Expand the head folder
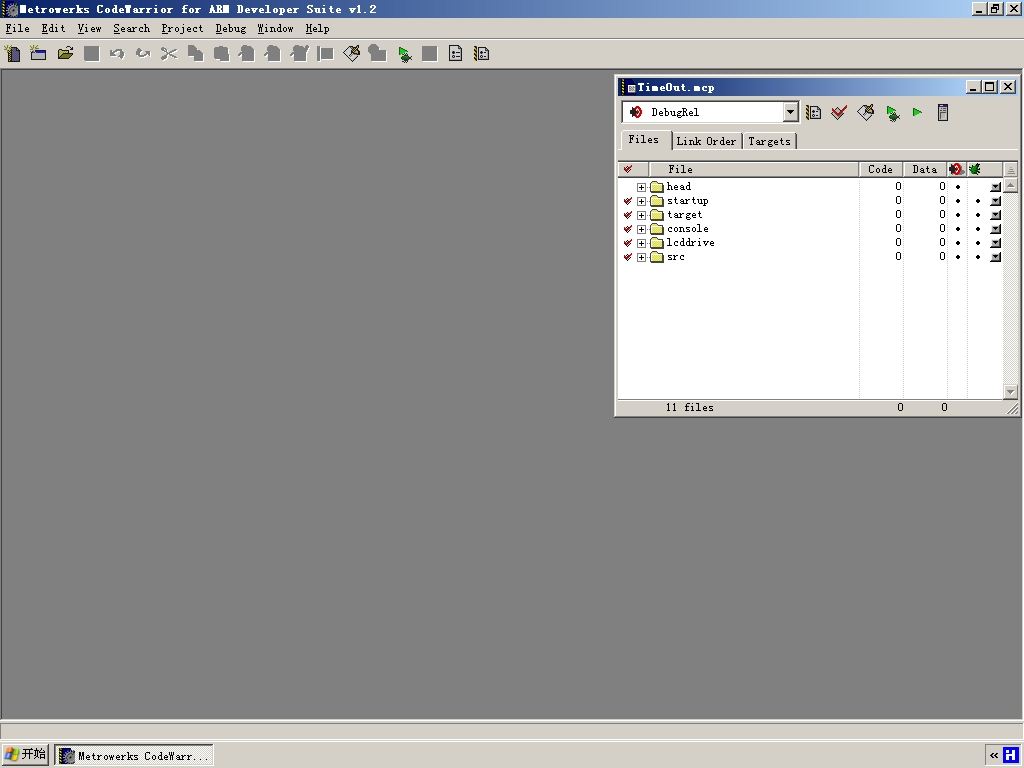The height and width of the screenshot is (768, 1024). (641, 187)
